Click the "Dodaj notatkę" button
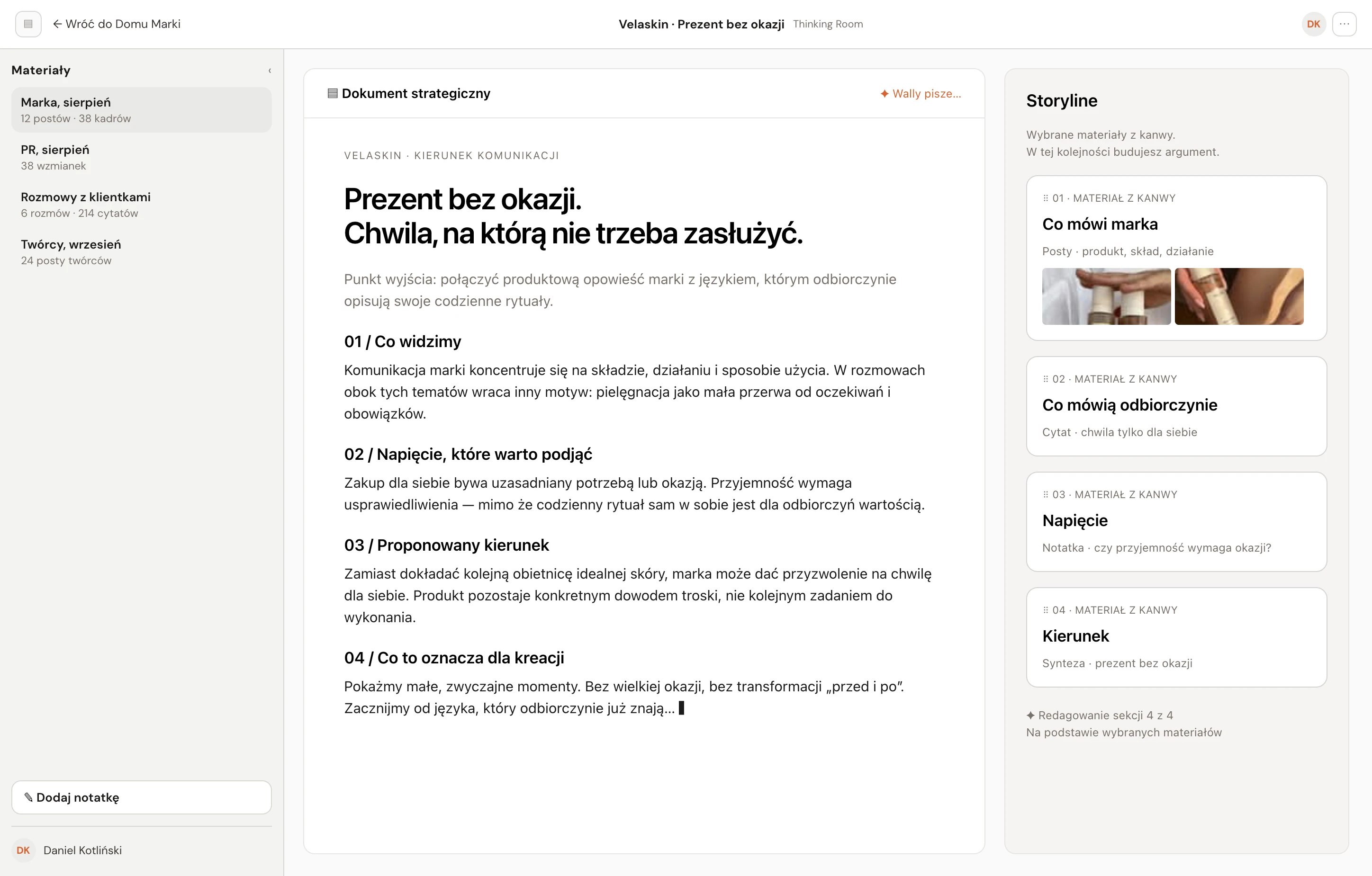 pyautogui.click(x=141, y=797)
